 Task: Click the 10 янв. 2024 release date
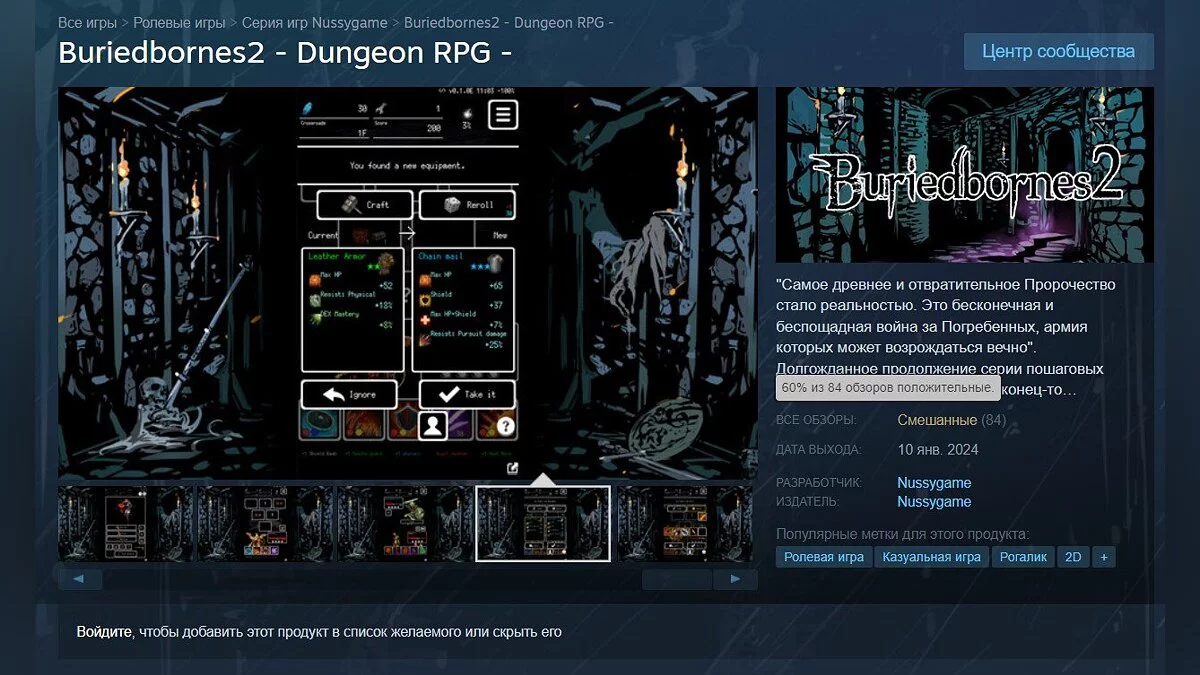tap(938, 449)
